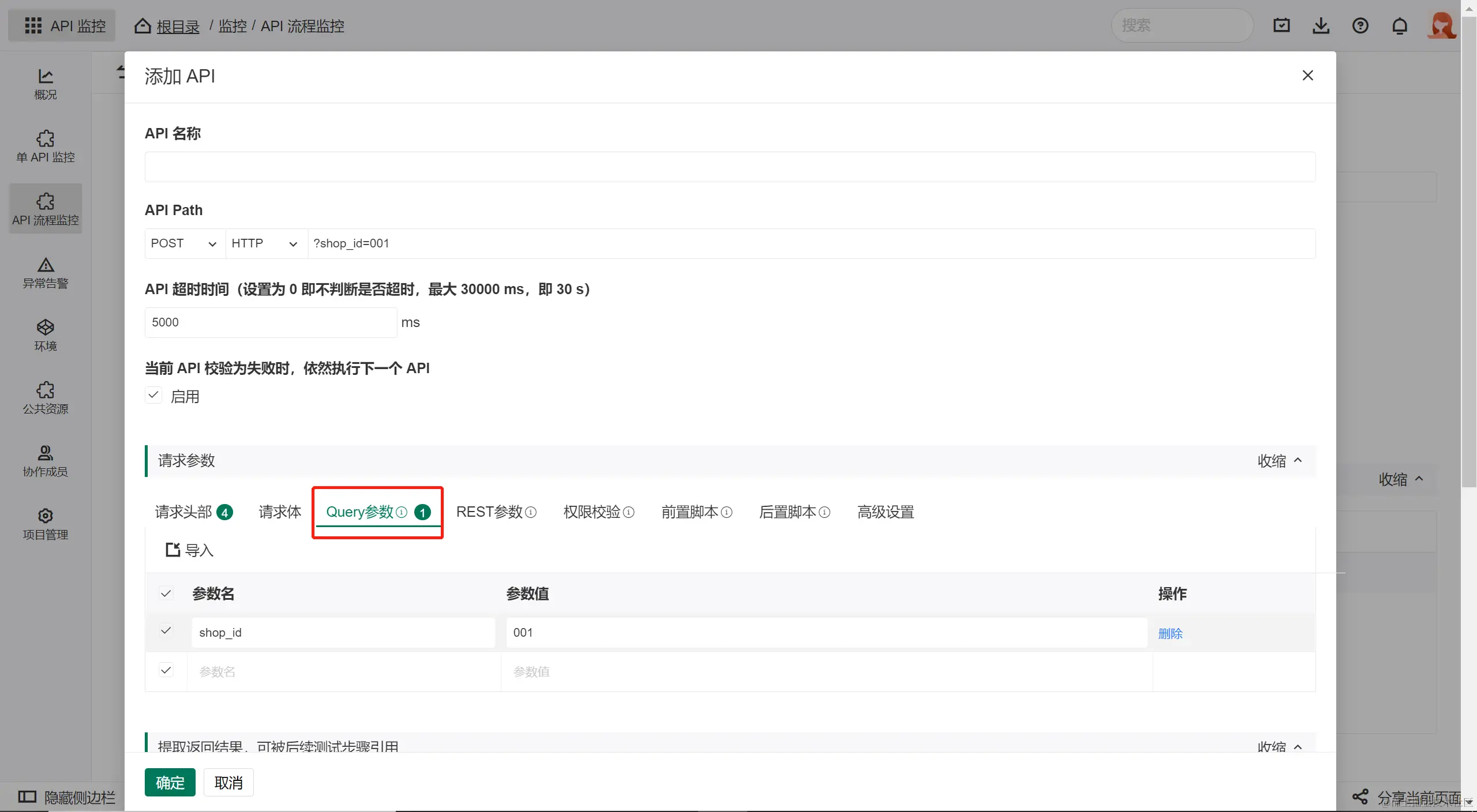The height and width of the screenshot is (812, 1477).
Task: Click the 导入 import icon
Action: pyautogui.click(x=173, y=550)
